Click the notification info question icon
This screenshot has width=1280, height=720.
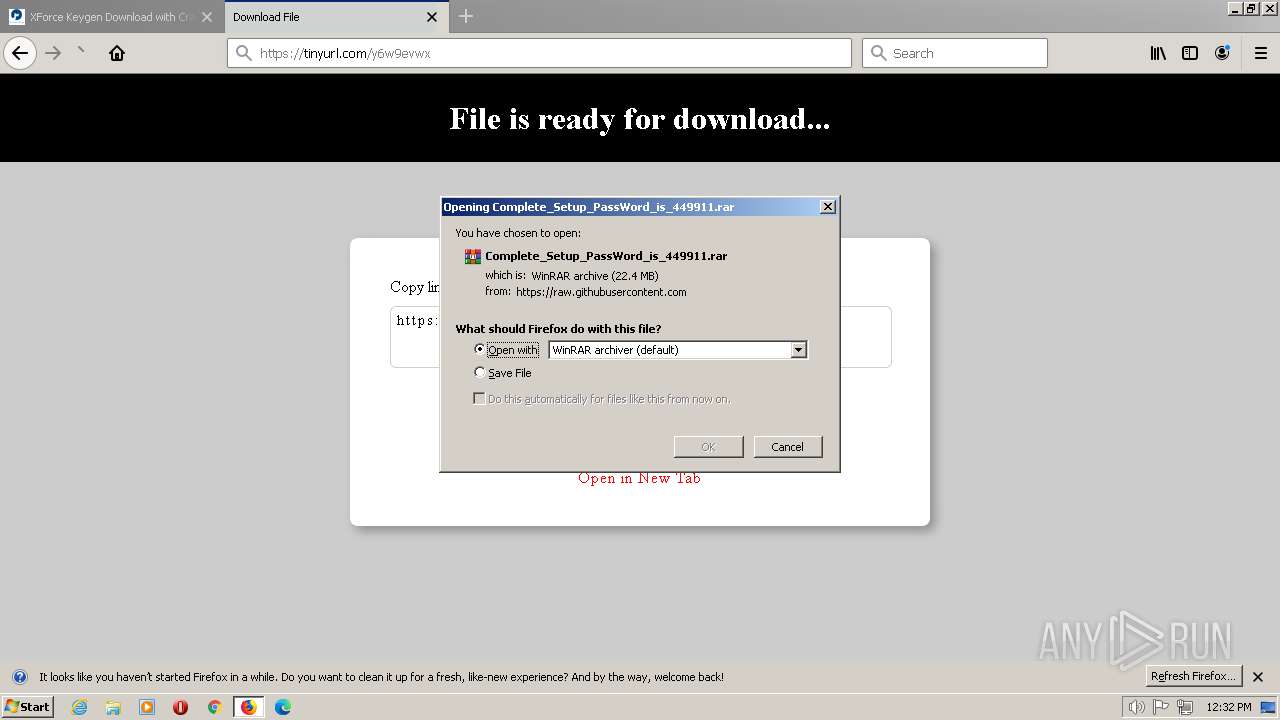(x=20, y=677)
